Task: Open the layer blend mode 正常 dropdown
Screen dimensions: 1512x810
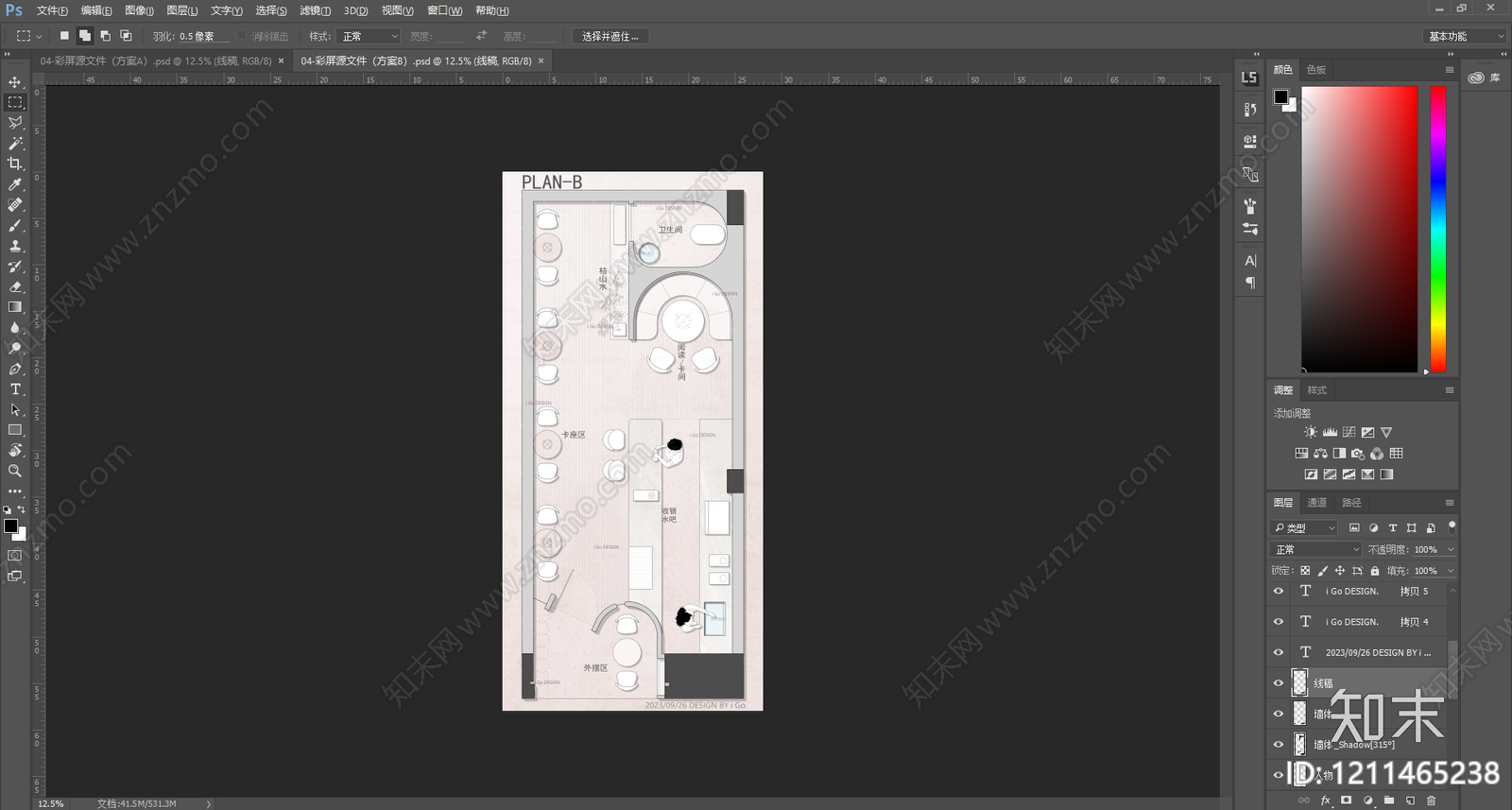Action: point(1316,549)
